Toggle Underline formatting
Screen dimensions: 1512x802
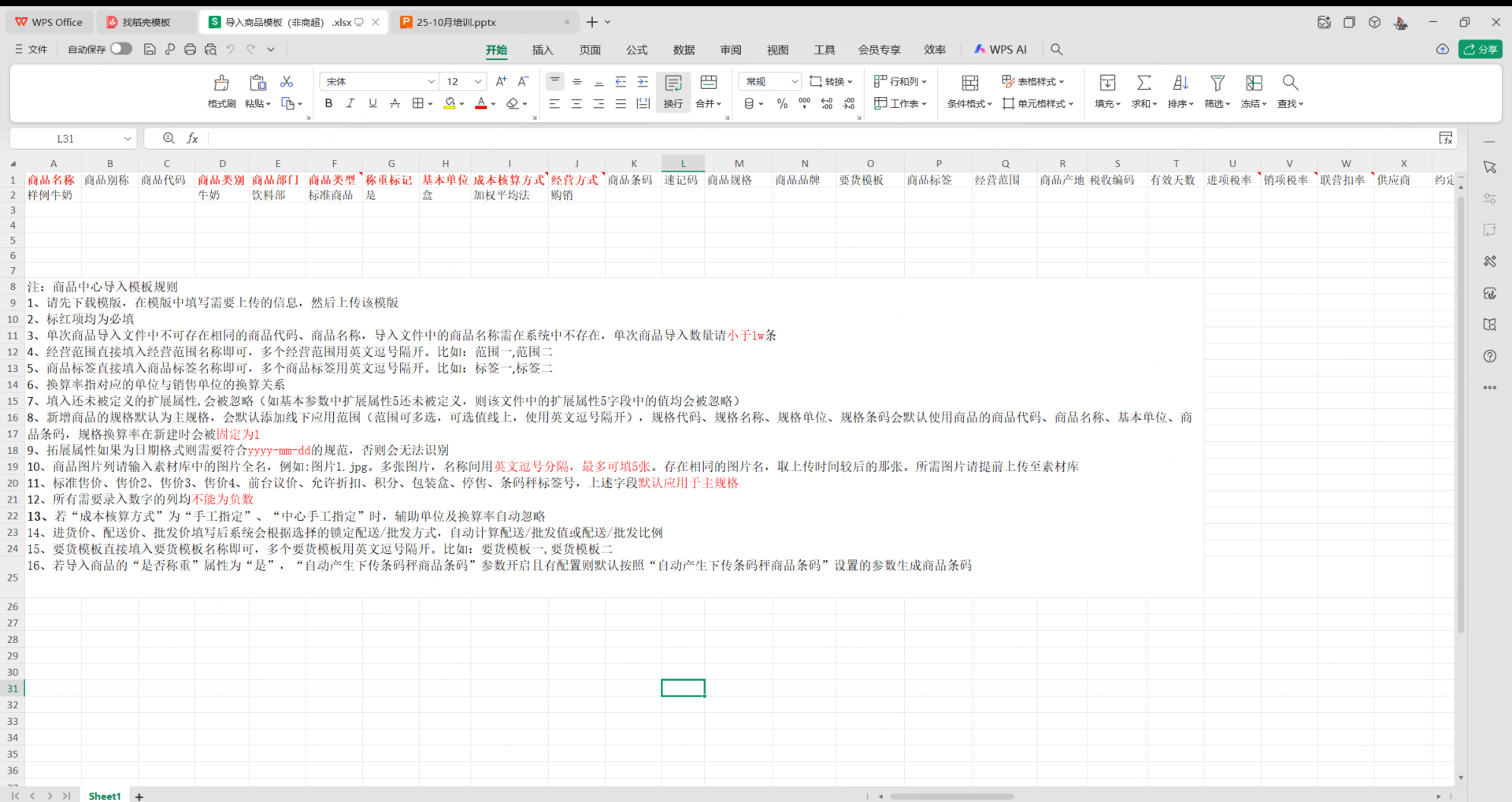372,104
